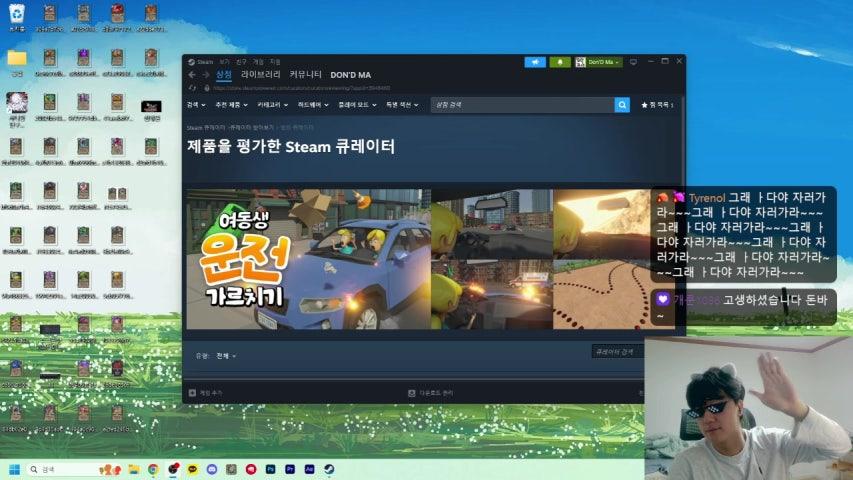Image resolution: width=853 pixels, height=480 pixels.
Task: Click the Steam logo in title bar
Action: (x=191, y=61)
